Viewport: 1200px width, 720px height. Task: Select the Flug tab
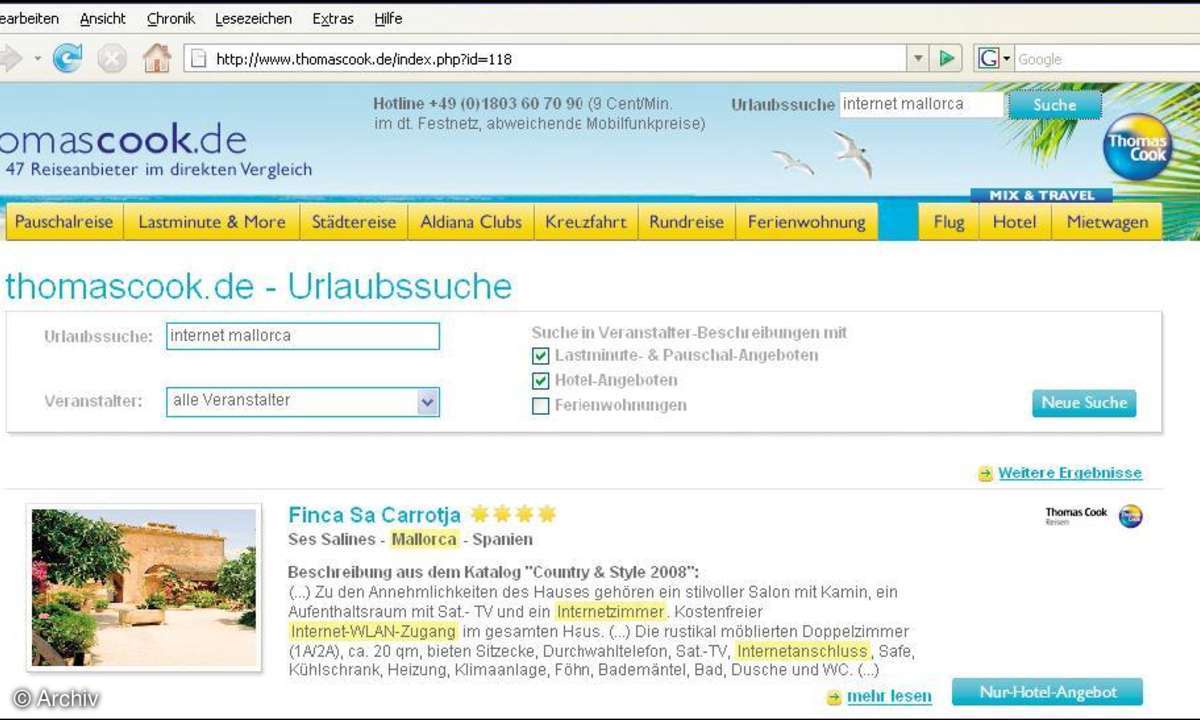pos(949,222)
